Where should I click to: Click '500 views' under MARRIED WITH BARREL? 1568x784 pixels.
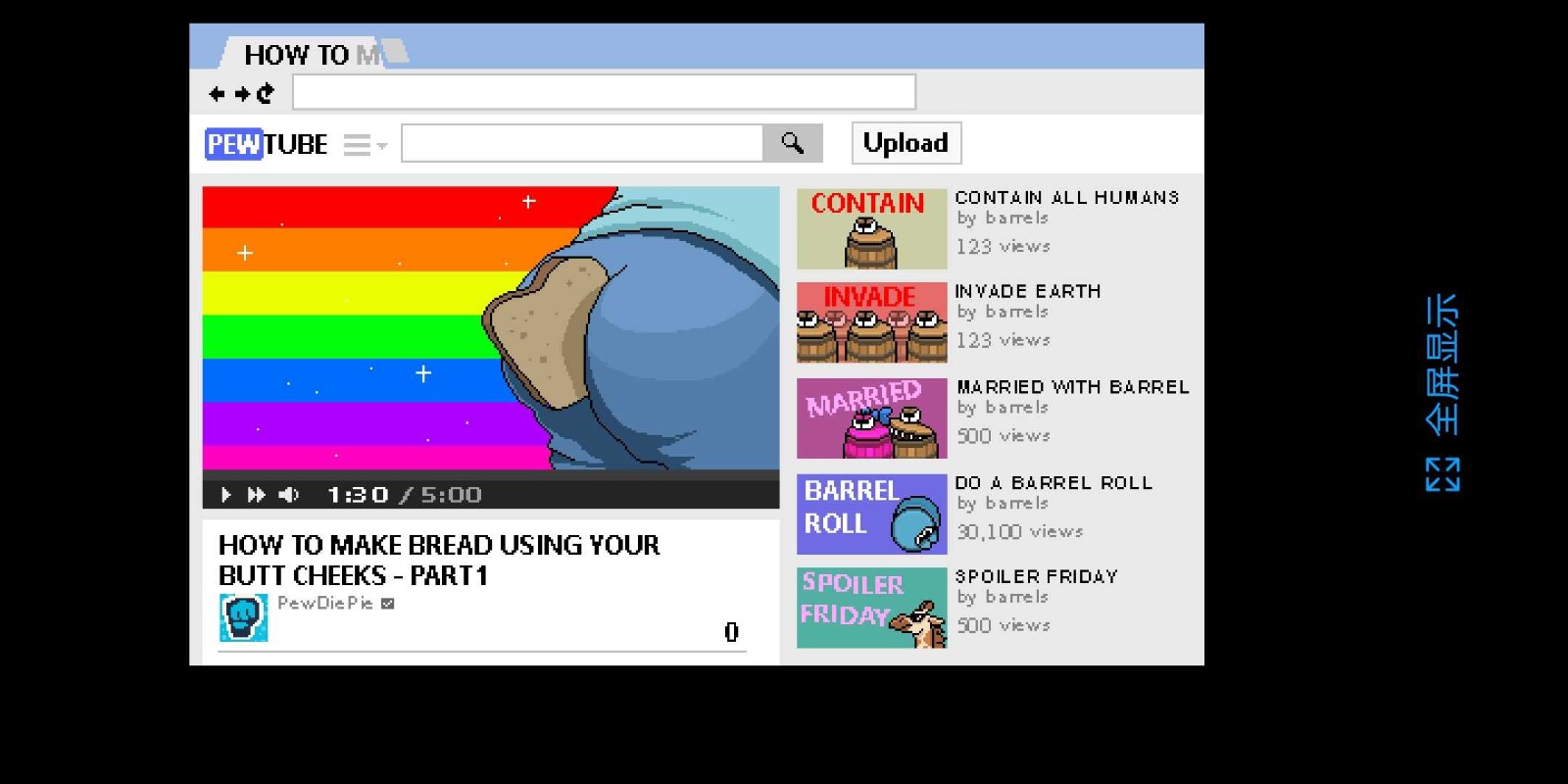pos(1004,435)
